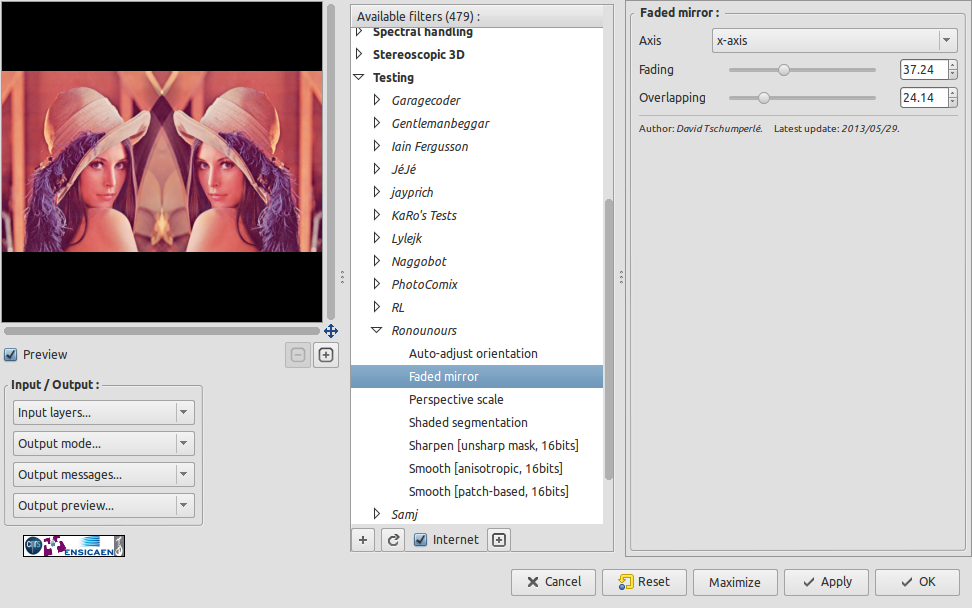Select Smooth [anisotropic, 16bits] filter

point(485,469)
